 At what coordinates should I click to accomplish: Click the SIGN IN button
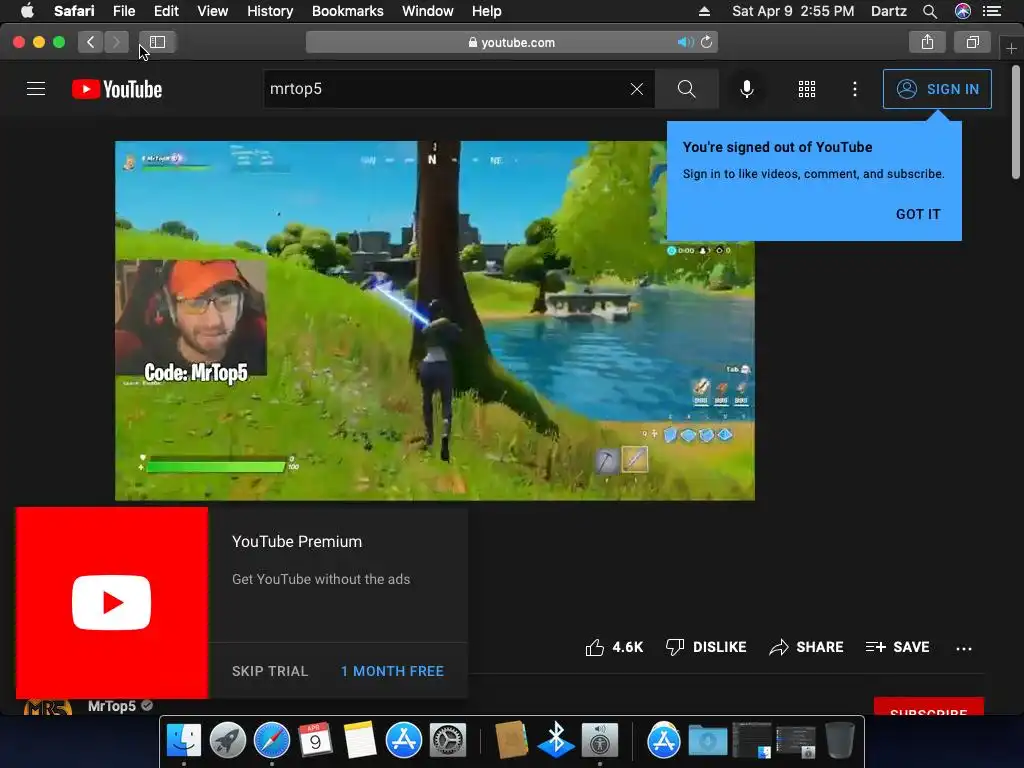pyautogui.click(x=937, y=89)
